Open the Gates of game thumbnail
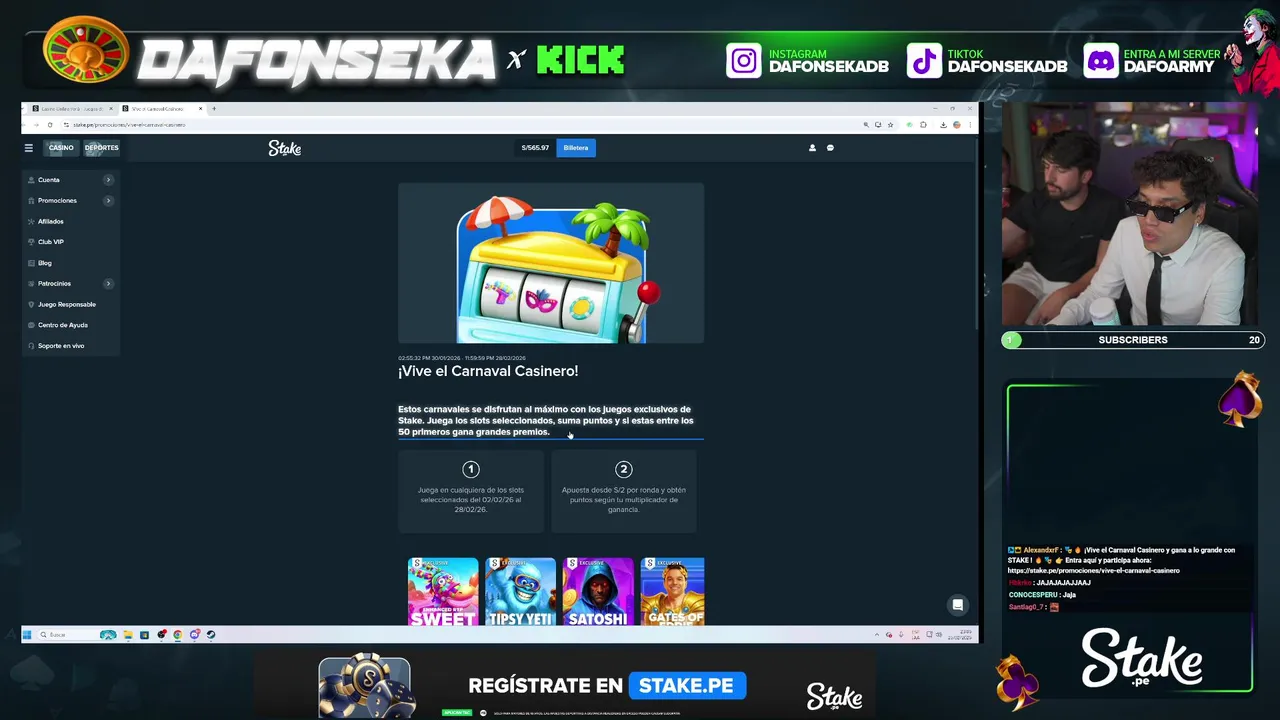Screen dimensions: 1280x720 click(x=672, y=591)
